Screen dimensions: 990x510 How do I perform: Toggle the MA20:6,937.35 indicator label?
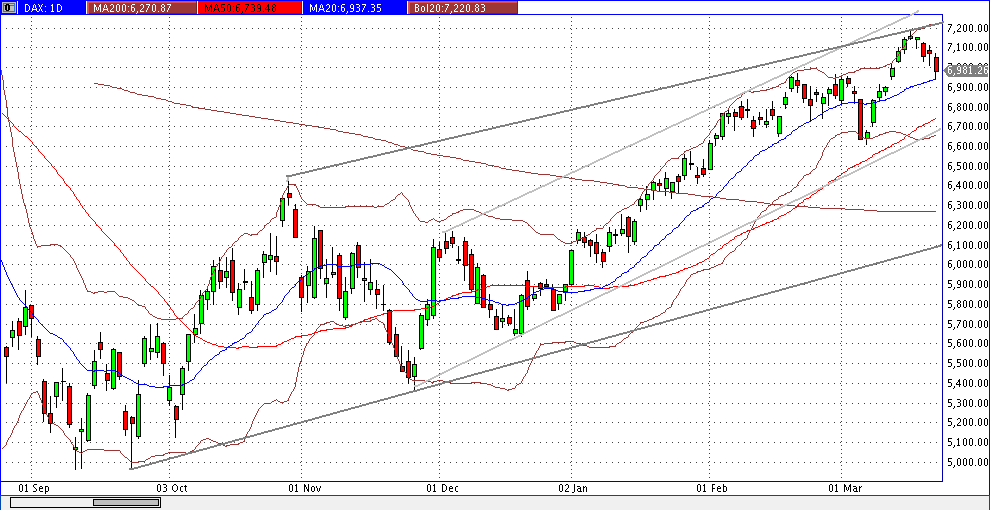tap(357, 8)
